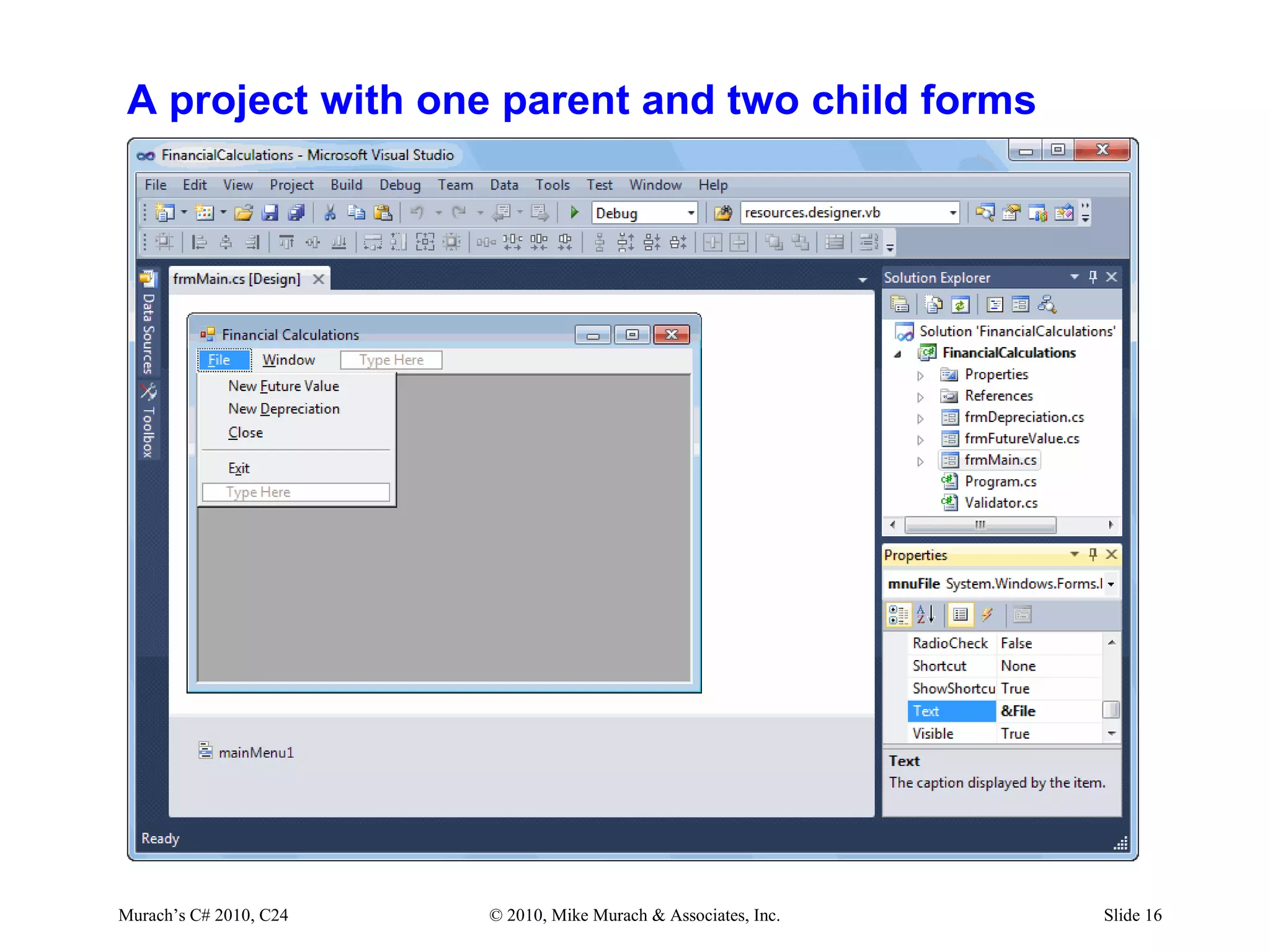Expand the References folder node
1270x952 pixels.
920,397
